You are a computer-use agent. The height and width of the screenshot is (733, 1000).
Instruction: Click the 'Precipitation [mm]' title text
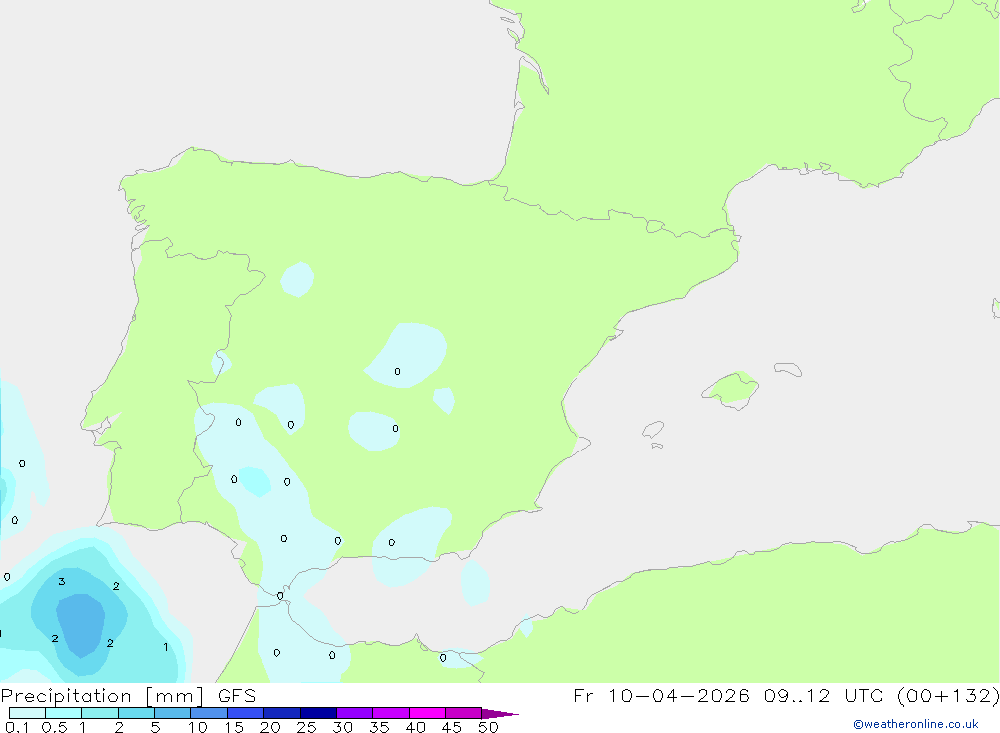point(102,696)
